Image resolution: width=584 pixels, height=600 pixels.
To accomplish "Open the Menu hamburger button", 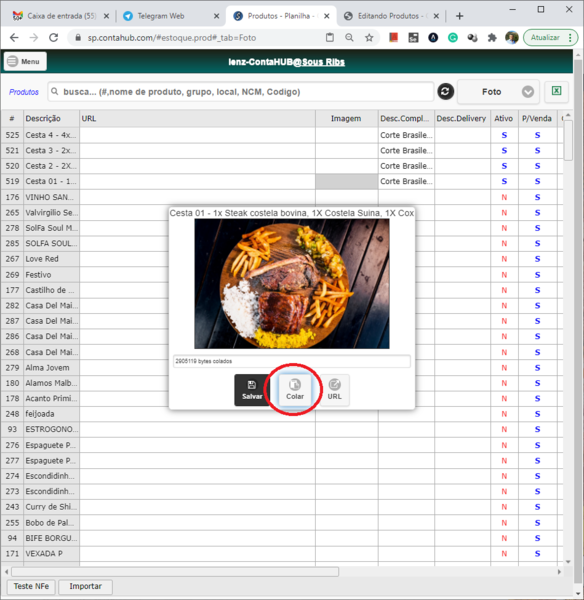I will 25,61.
